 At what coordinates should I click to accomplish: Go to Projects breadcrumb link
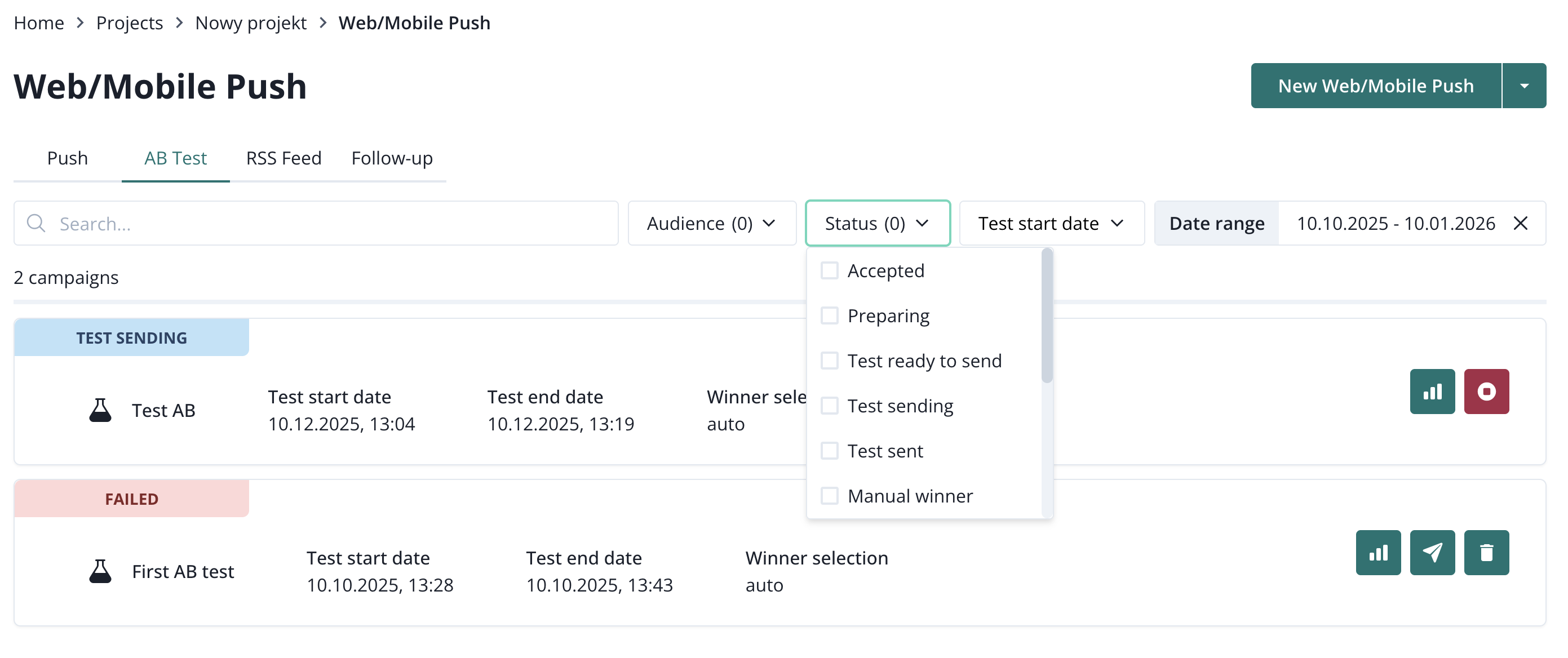pos(129,23)
